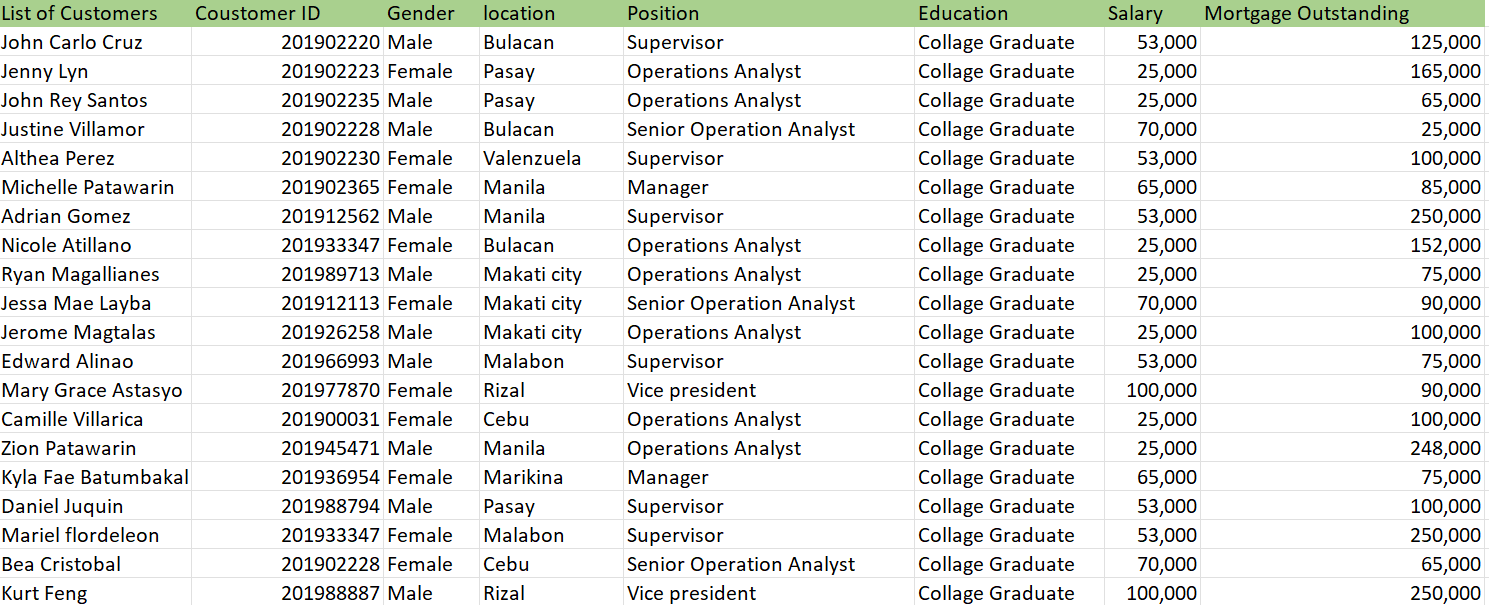
Task: Select the cell 'Zion Patawarin'
Action: 95,448
